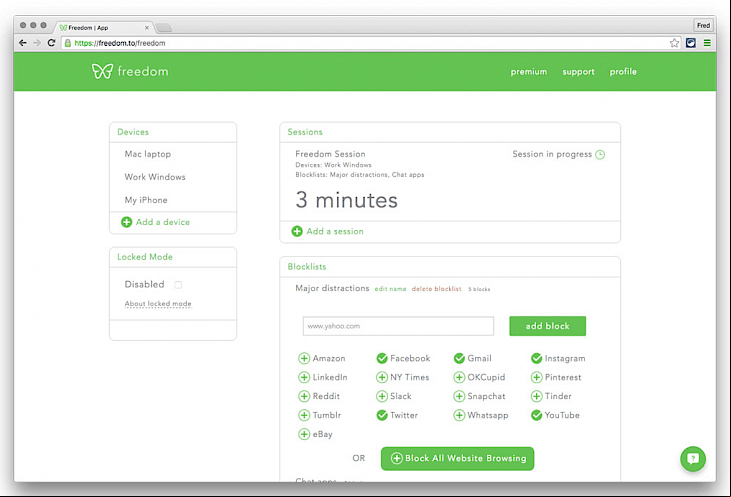Click the www.yahoo.com block input field
This screenshot has height=497, width=731.
pos(398,326)
